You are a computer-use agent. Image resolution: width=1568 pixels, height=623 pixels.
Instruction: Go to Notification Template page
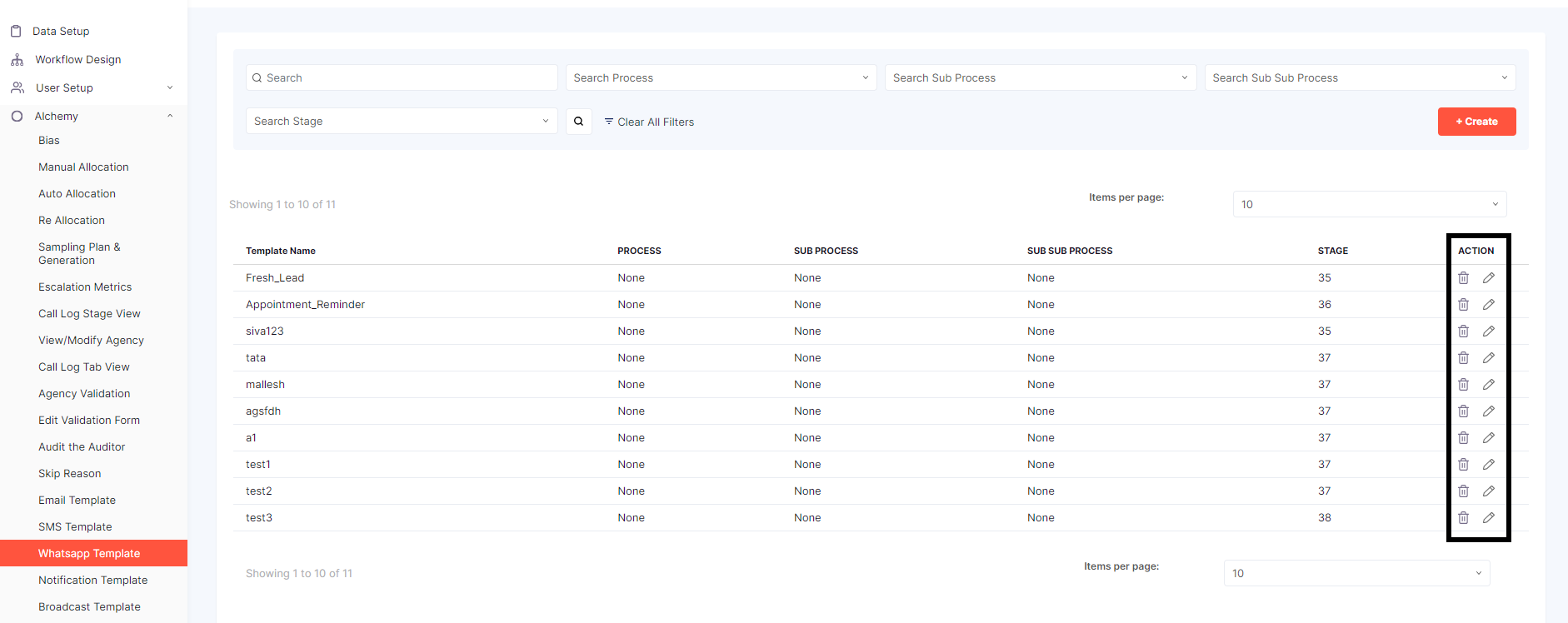(x=92, y=581)
